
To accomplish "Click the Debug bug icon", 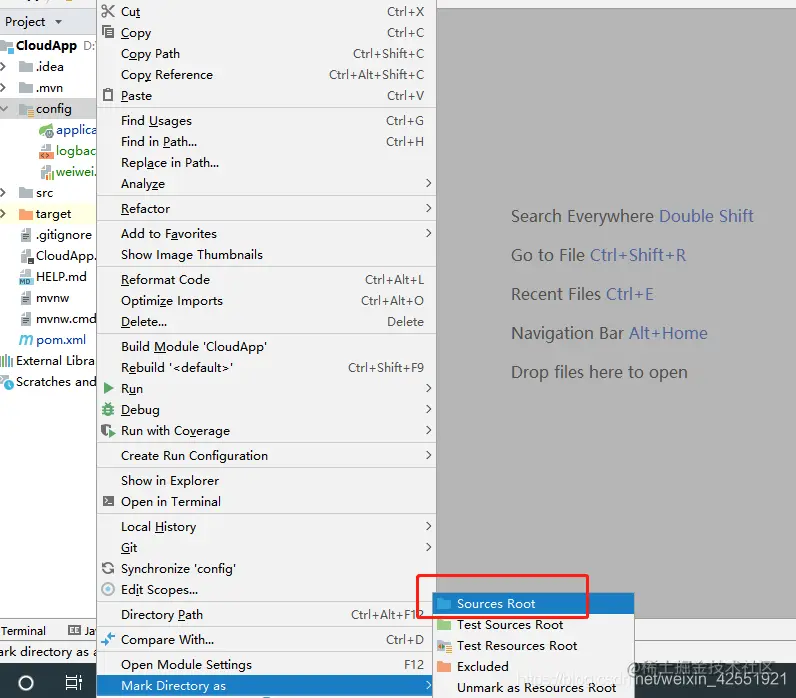I will click(108, 409).
